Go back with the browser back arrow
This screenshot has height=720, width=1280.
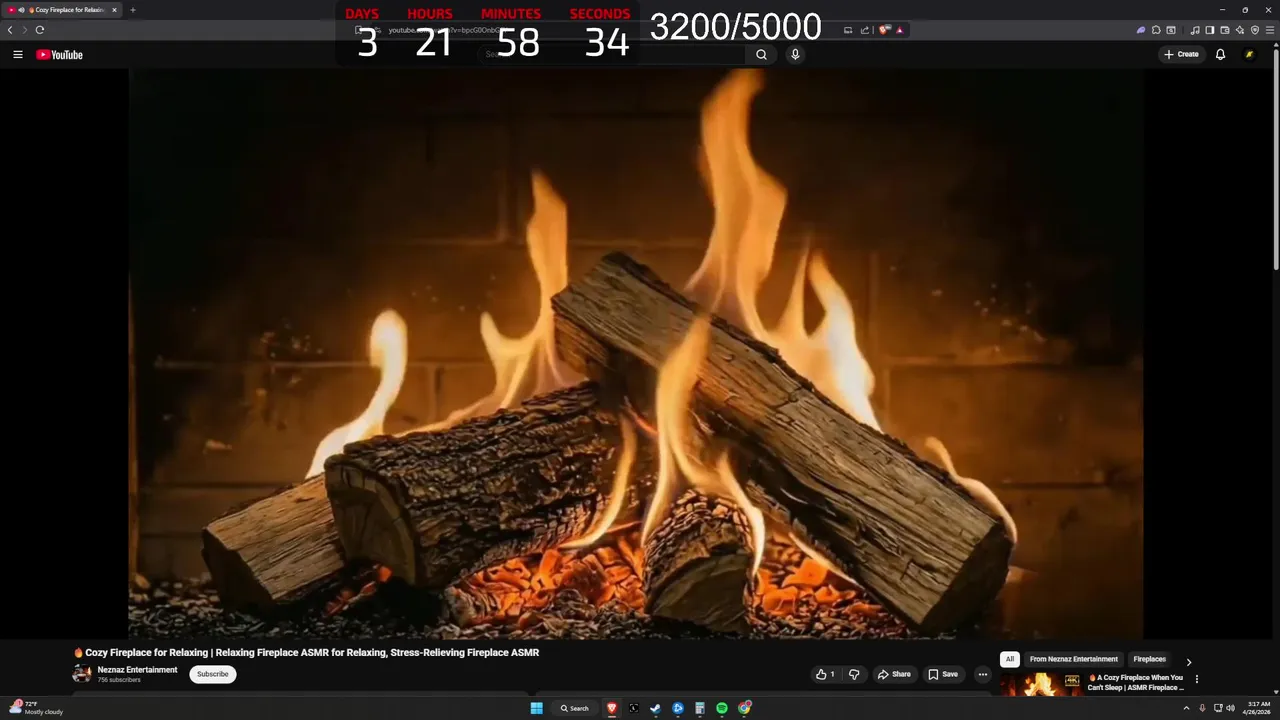pyautogui.click(x=10, y=30)
